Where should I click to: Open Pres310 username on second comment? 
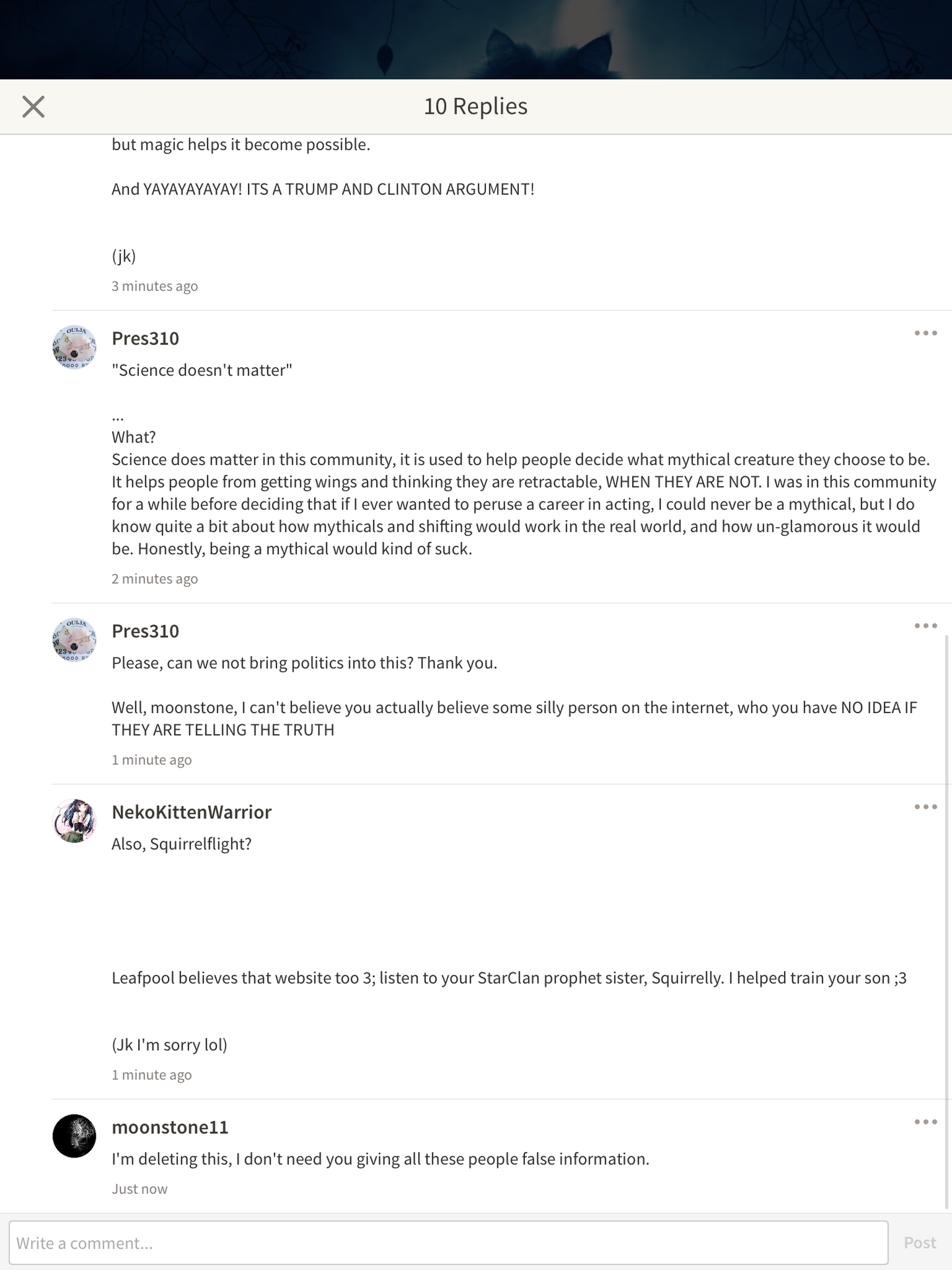tap(145, 631)
